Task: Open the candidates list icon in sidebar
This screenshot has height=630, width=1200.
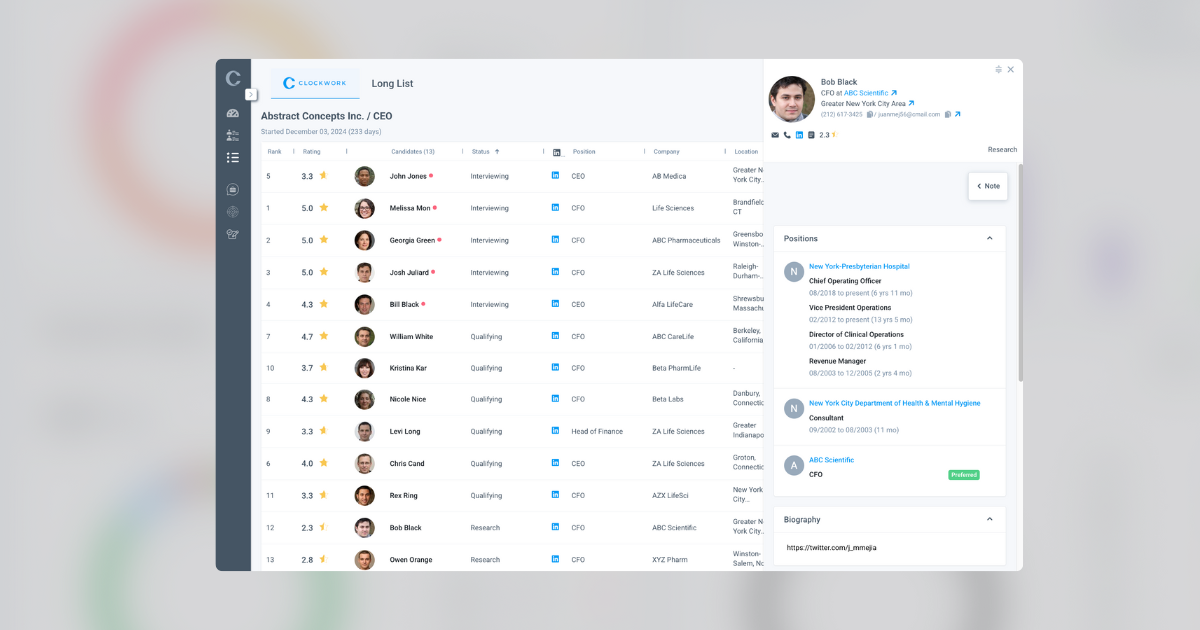Action: [x=233, y=135]
